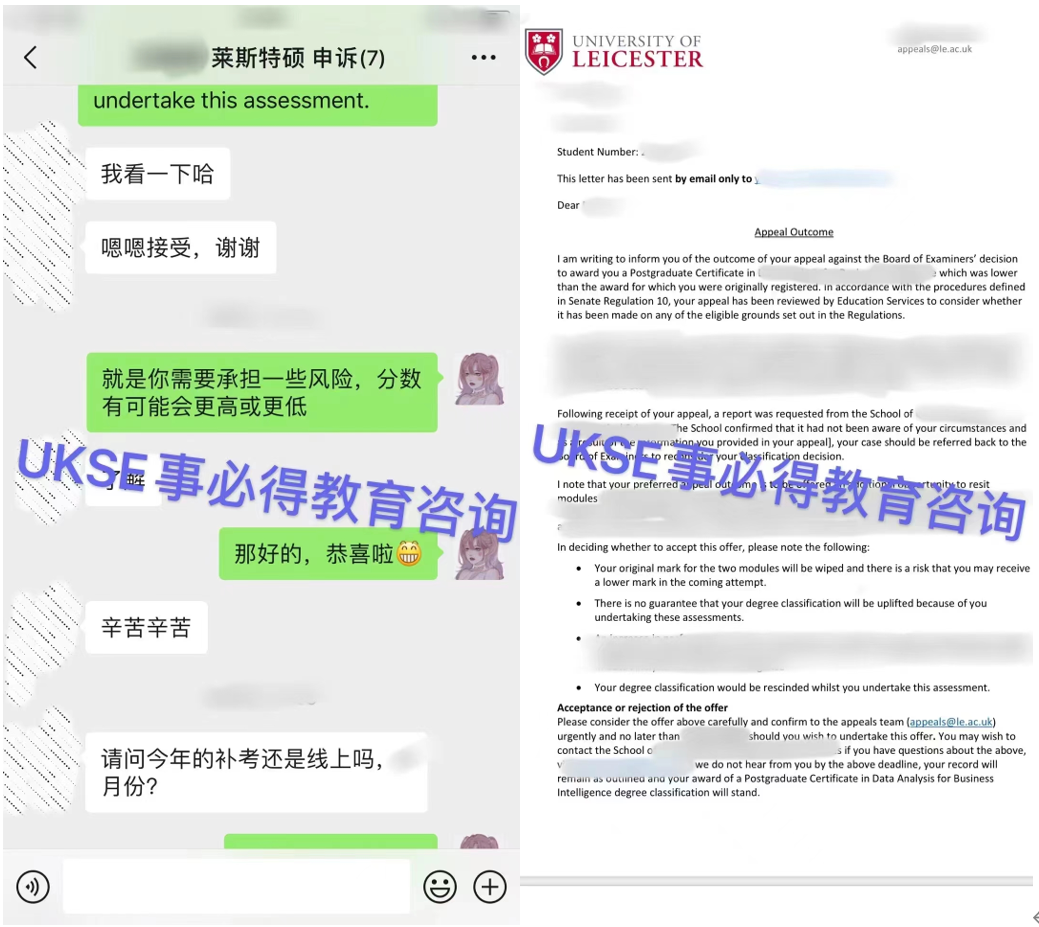Click the 'Dear' salutation line
Image resolution: width=1039 pixels, height=927 pixels.
pyautogui.click(x=569, y=205)
